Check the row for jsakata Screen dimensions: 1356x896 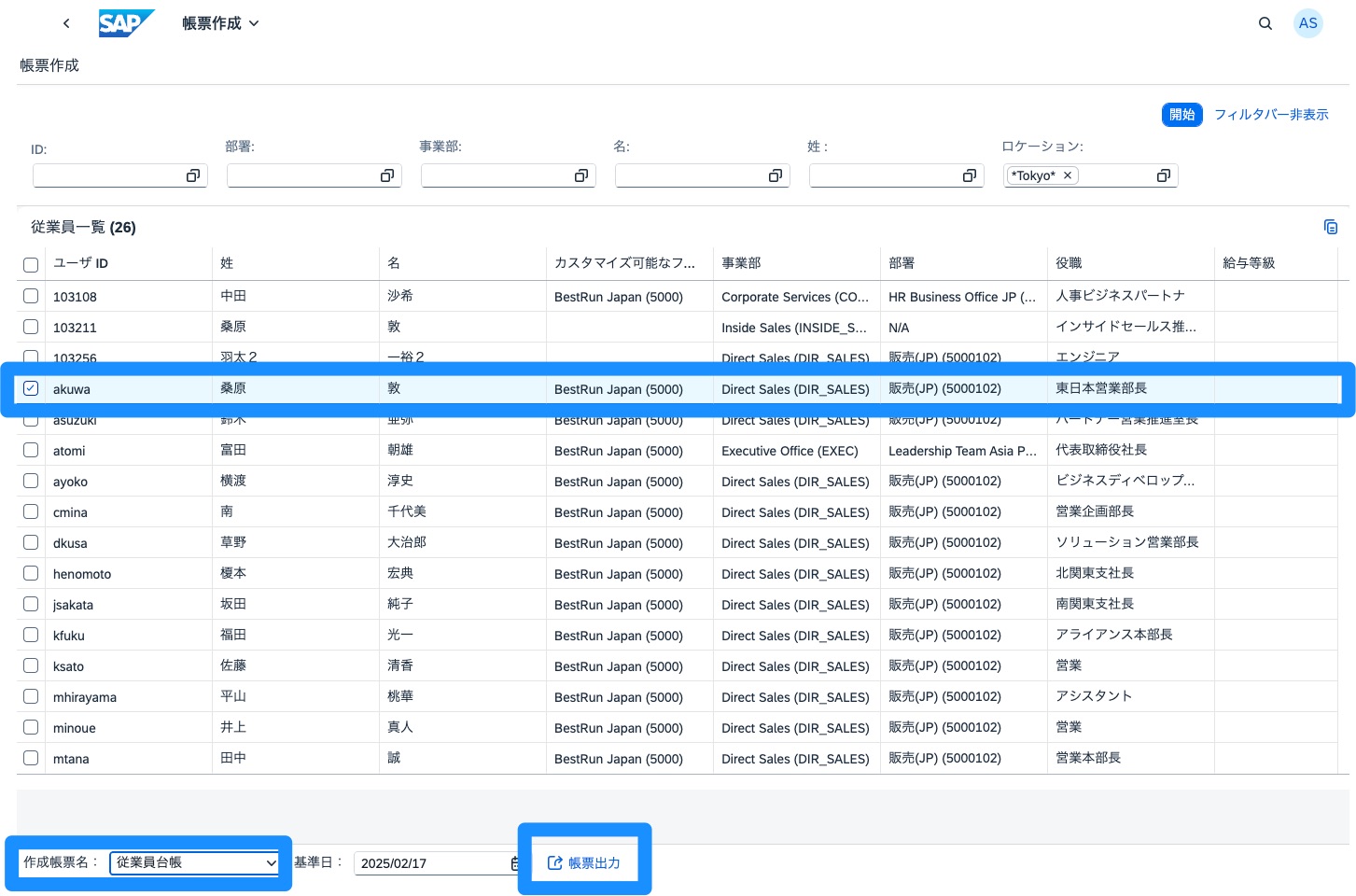(31, 604)
